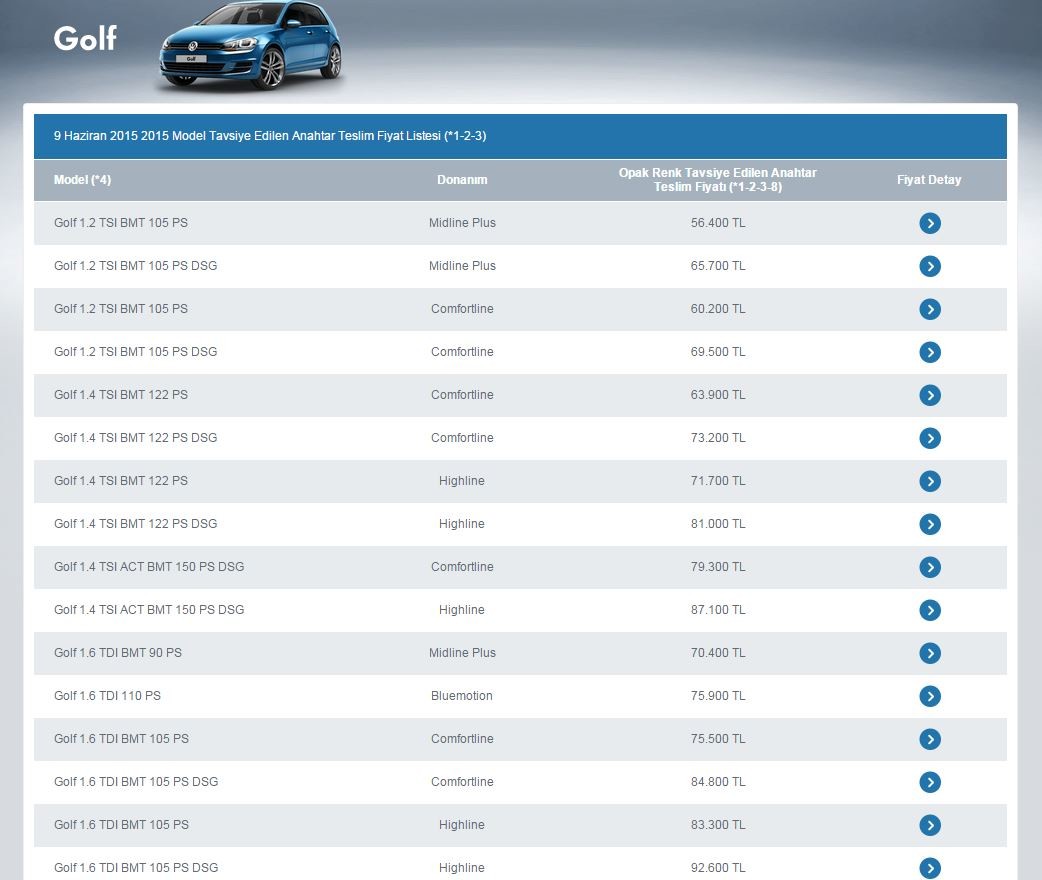Click the Golf title in header
1042x880 pixels.
click(x=85, y=38)
